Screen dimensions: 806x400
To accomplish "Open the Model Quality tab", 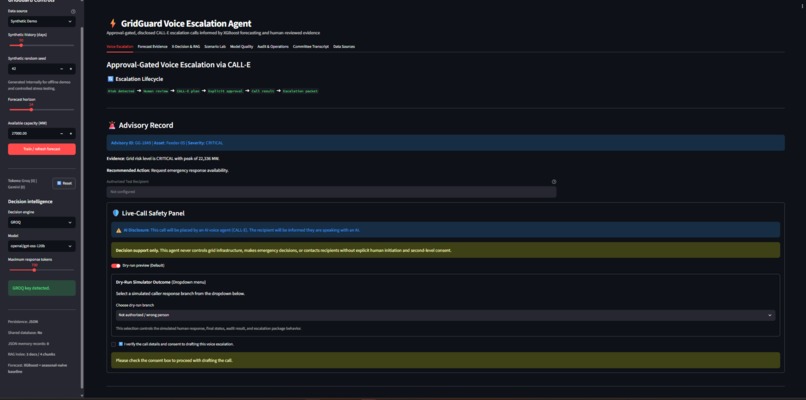I will (x=242, y=46).
